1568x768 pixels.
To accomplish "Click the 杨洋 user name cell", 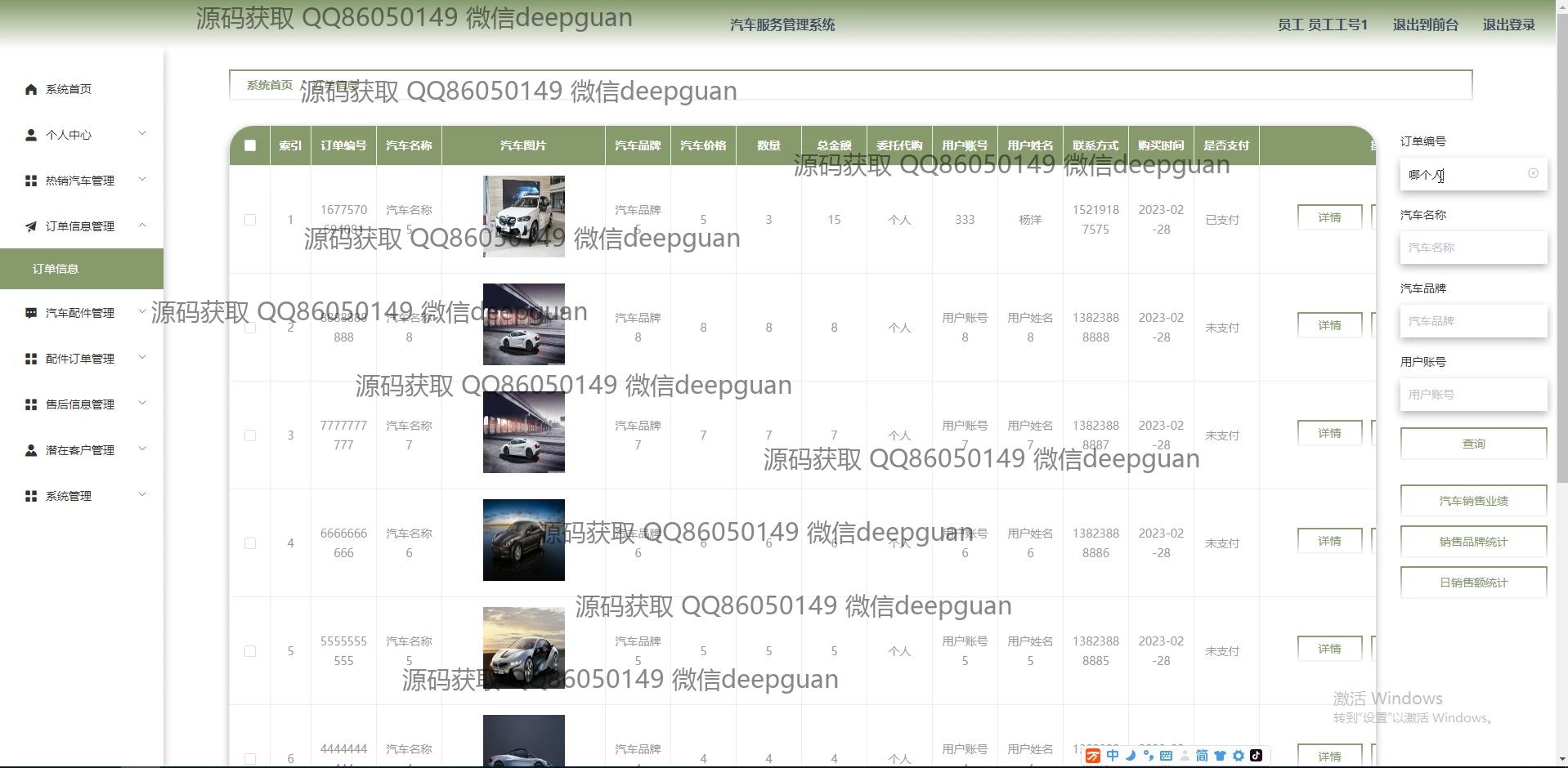I will click(x=1030, y=220).
